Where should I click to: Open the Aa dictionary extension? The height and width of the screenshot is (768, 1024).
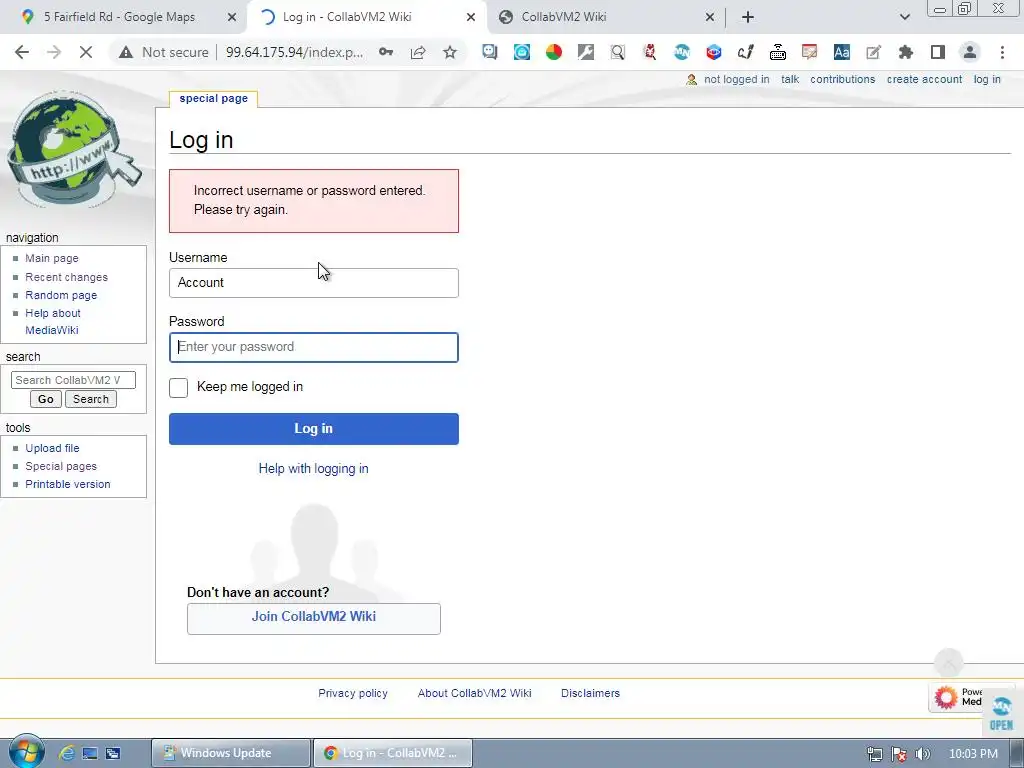point(842,52)
